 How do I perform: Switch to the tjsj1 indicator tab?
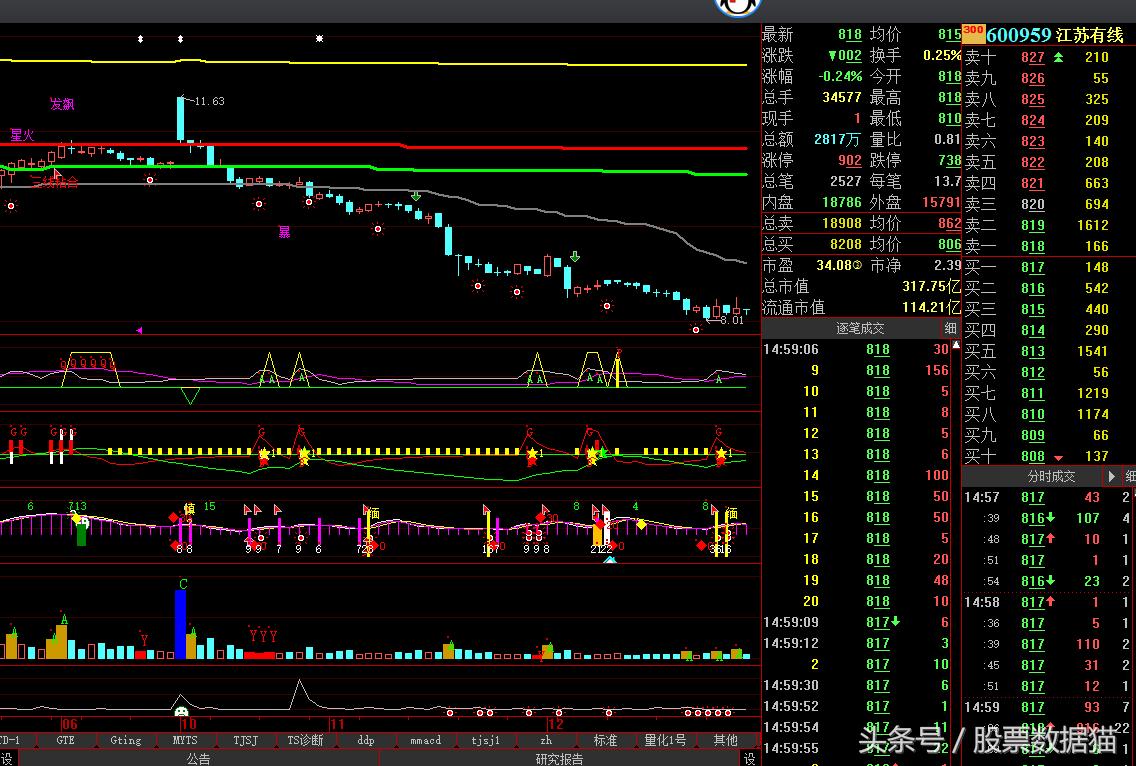[485, 740]
